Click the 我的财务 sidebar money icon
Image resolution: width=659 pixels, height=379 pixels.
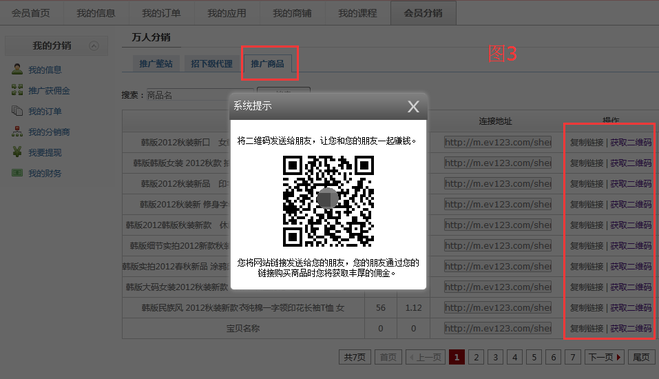(17, 173)
